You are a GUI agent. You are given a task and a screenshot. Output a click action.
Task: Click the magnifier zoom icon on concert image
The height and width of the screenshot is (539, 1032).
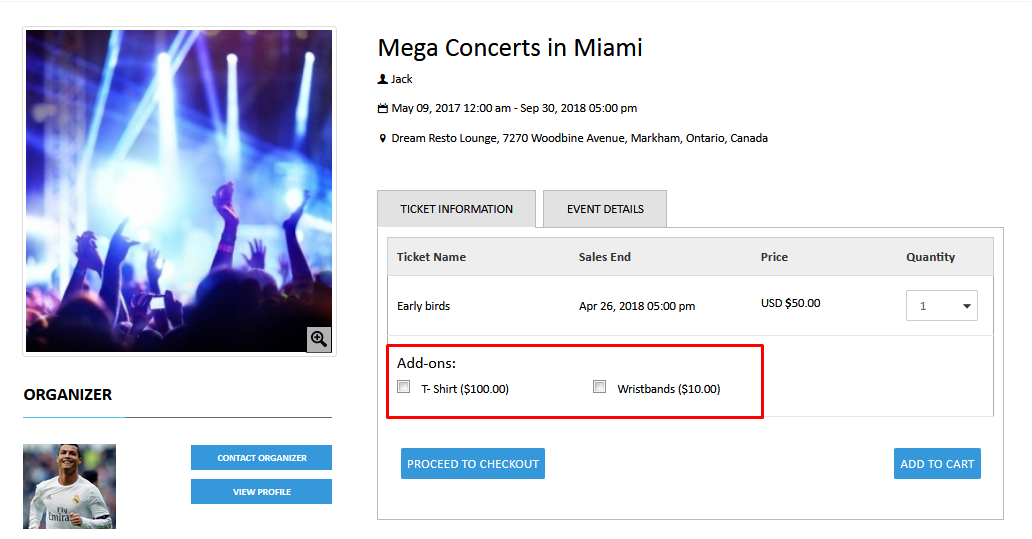tap(319, 339)
